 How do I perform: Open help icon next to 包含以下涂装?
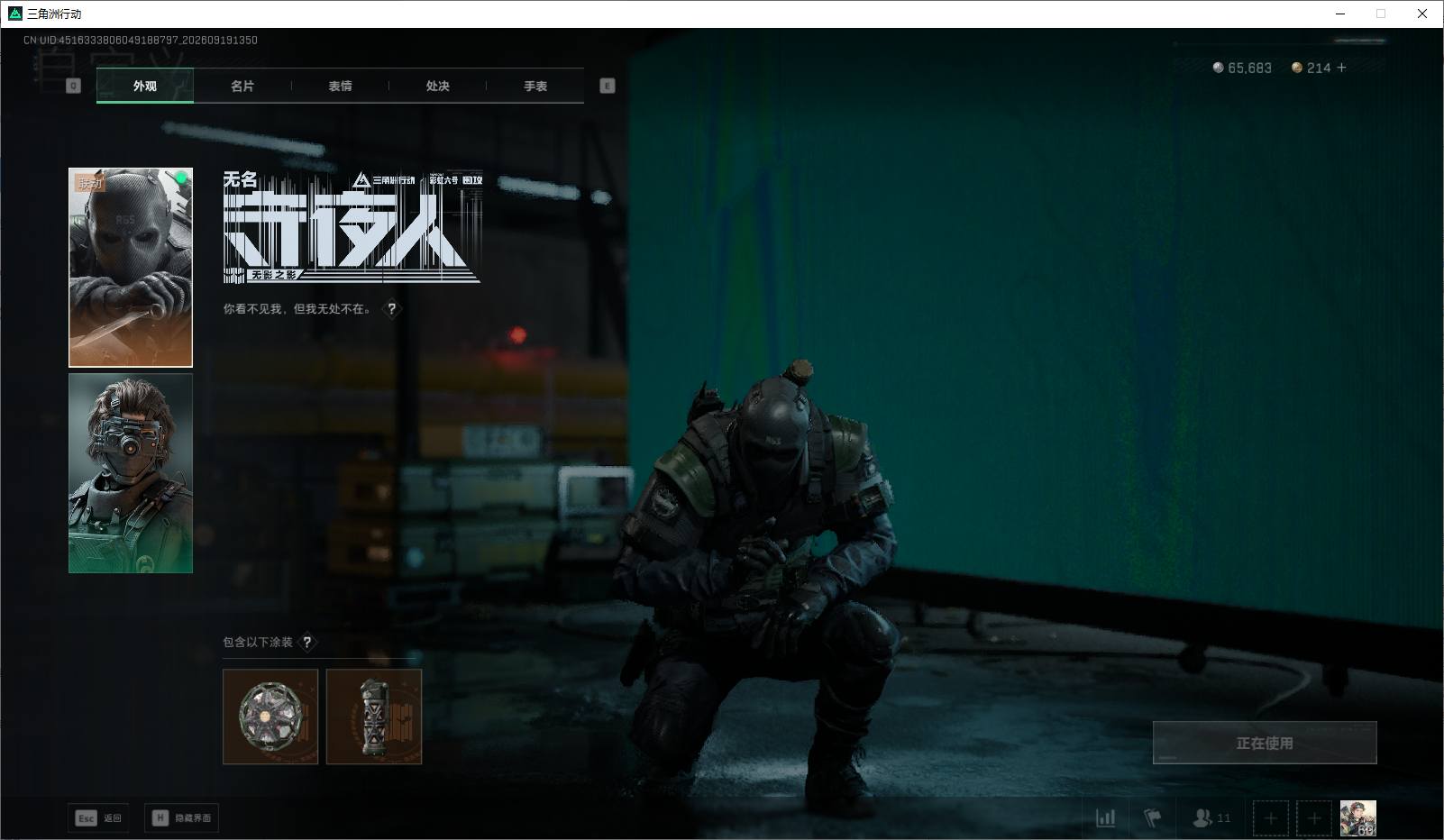coord(307,642)
